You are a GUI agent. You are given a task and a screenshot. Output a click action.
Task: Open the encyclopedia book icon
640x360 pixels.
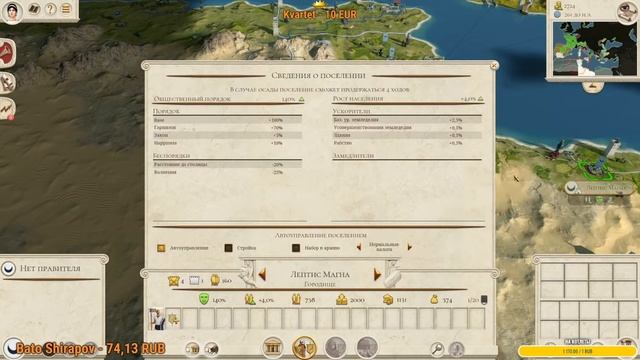[34, 9]
